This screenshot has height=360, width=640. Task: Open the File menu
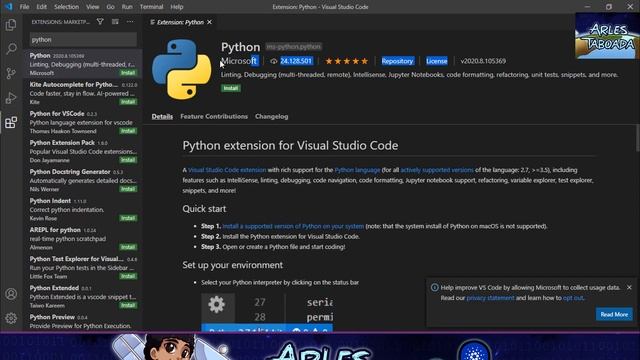point(24,7)
